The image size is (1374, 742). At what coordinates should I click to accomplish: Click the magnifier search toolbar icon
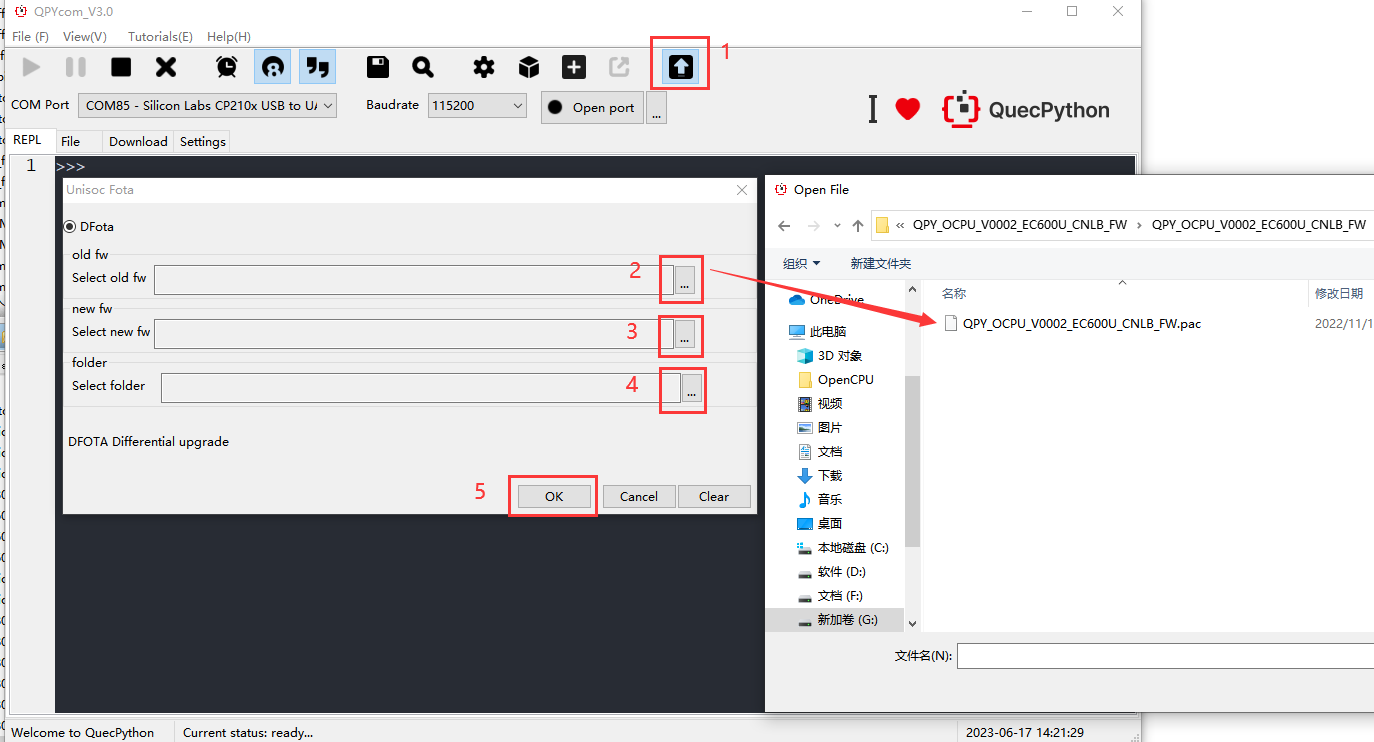(x=423, y=67)
